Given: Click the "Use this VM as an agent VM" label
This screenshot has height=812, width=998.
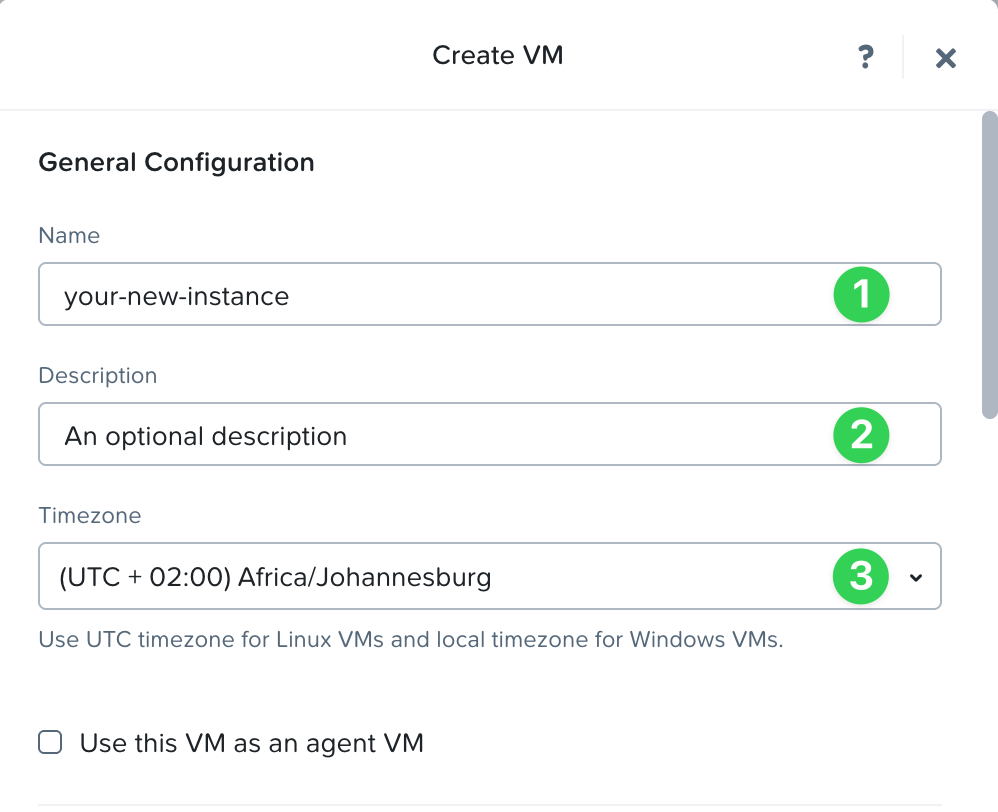Looking at the screenshot, I should [251, 743].
